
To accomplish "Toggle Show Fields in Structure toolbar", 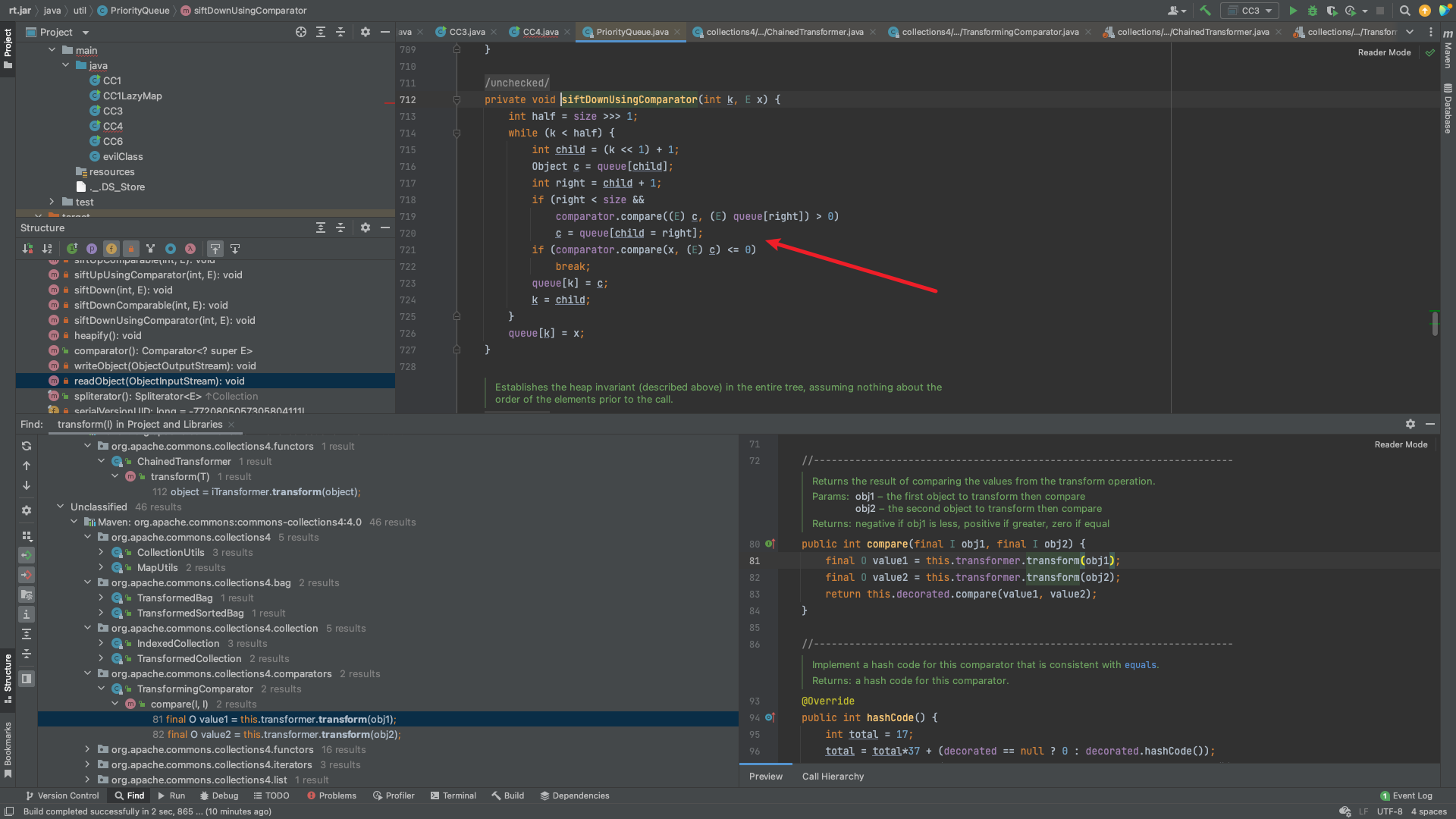I will [111, 249].
